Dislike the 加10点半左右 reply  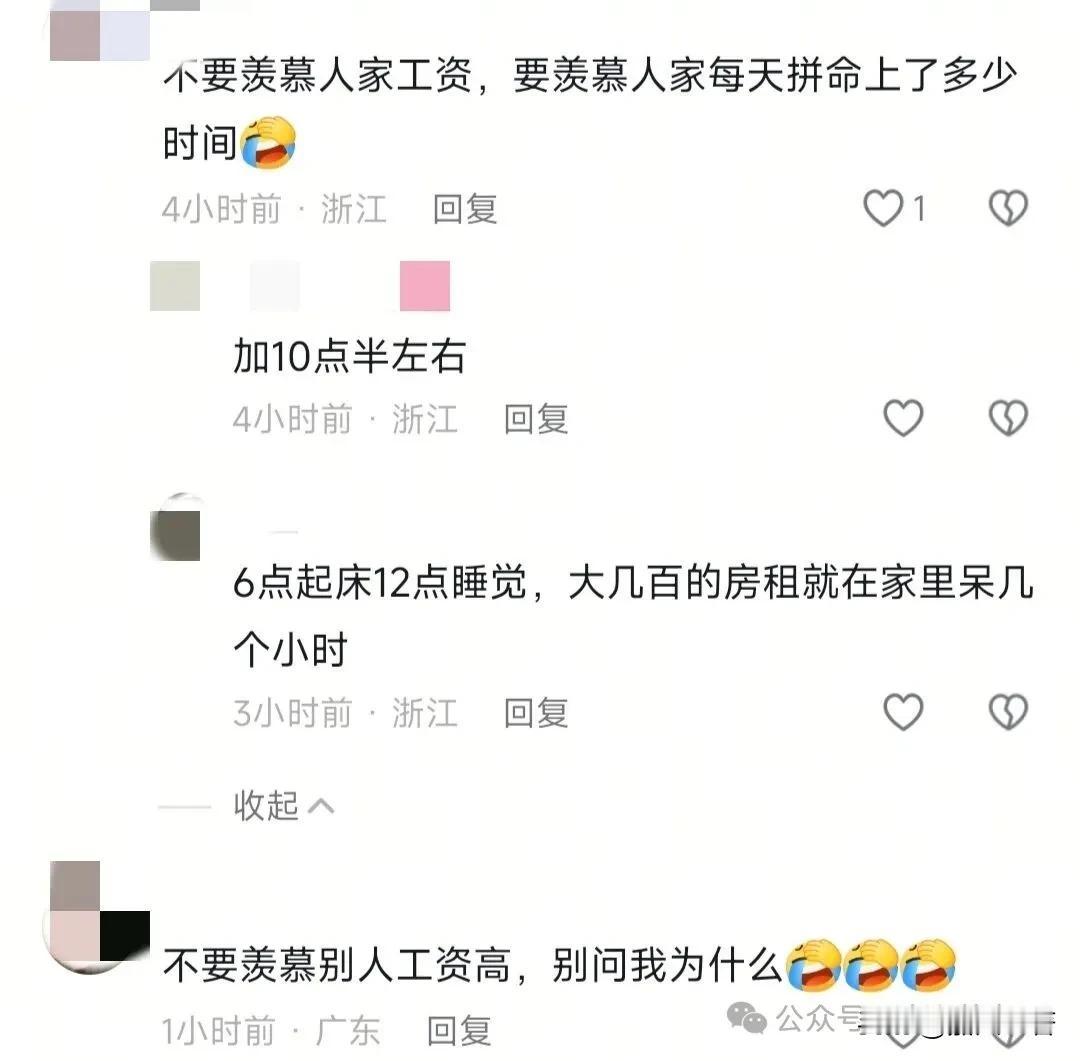[1008, 418]
